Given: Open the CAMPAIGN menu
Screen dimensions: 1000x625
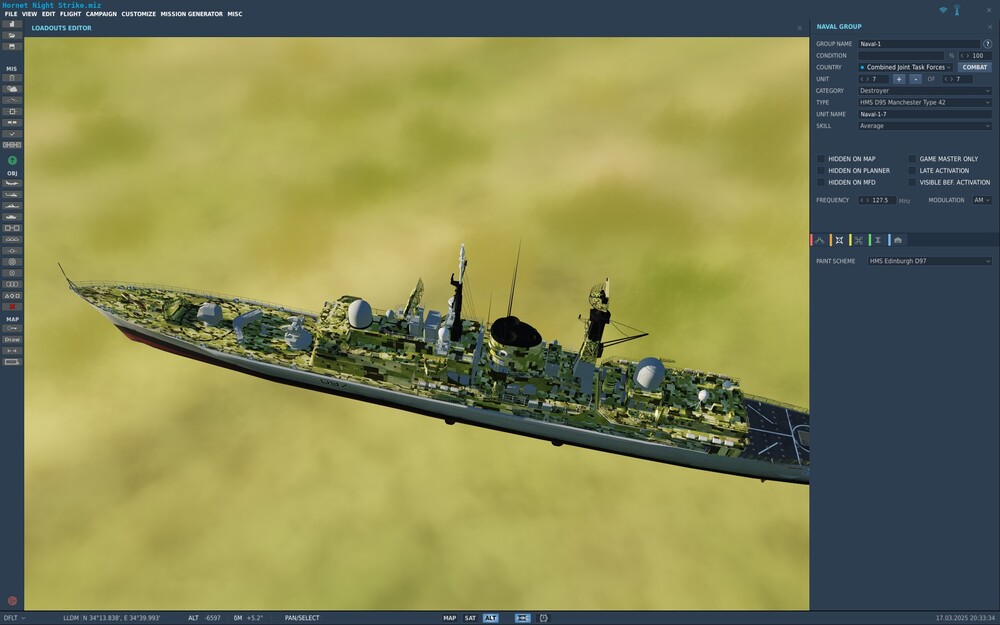Looking at the screenshot, I should [x=101, y=14].
